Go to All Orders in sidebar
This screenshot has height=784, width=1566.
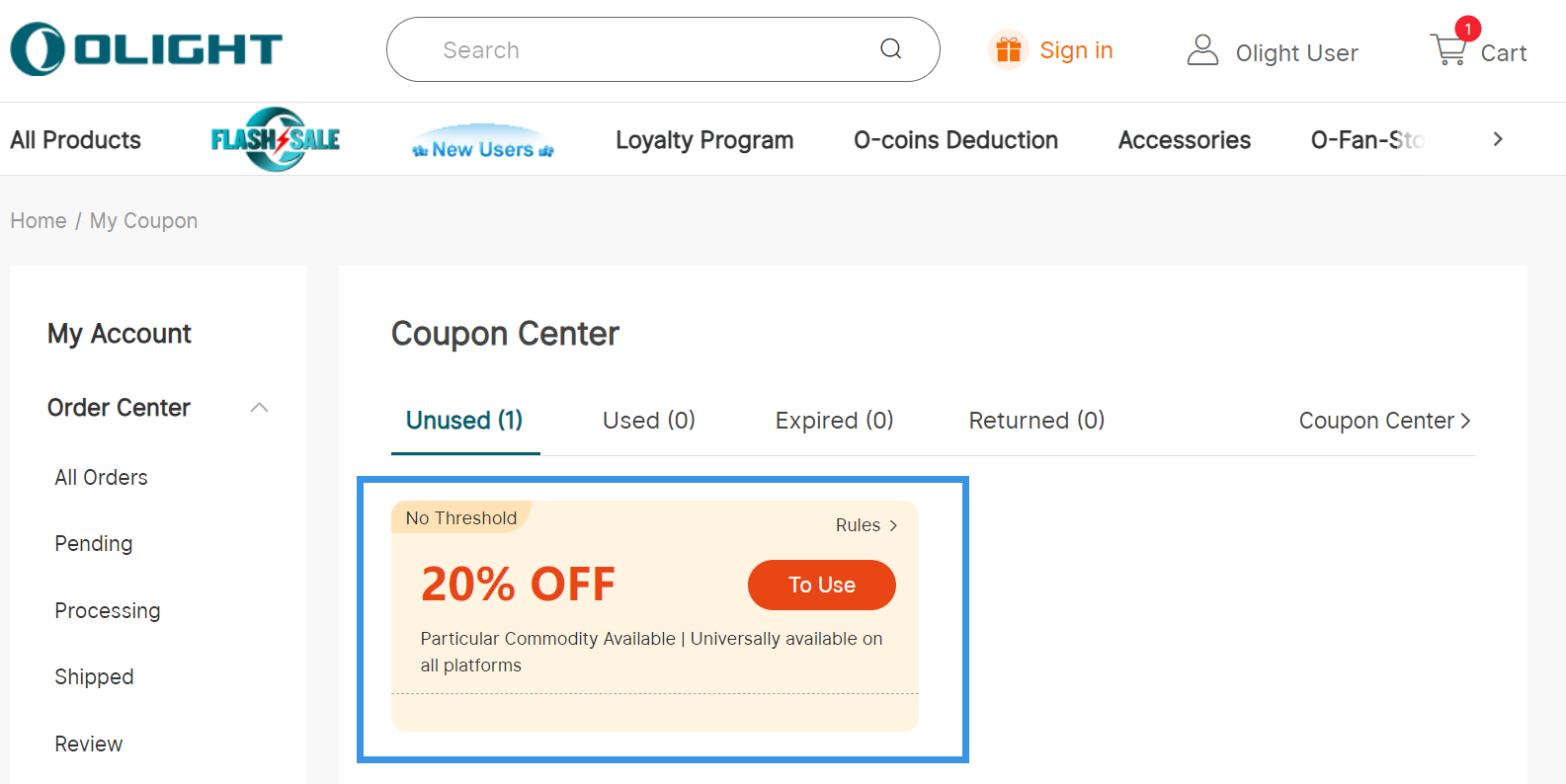(101, 478)
